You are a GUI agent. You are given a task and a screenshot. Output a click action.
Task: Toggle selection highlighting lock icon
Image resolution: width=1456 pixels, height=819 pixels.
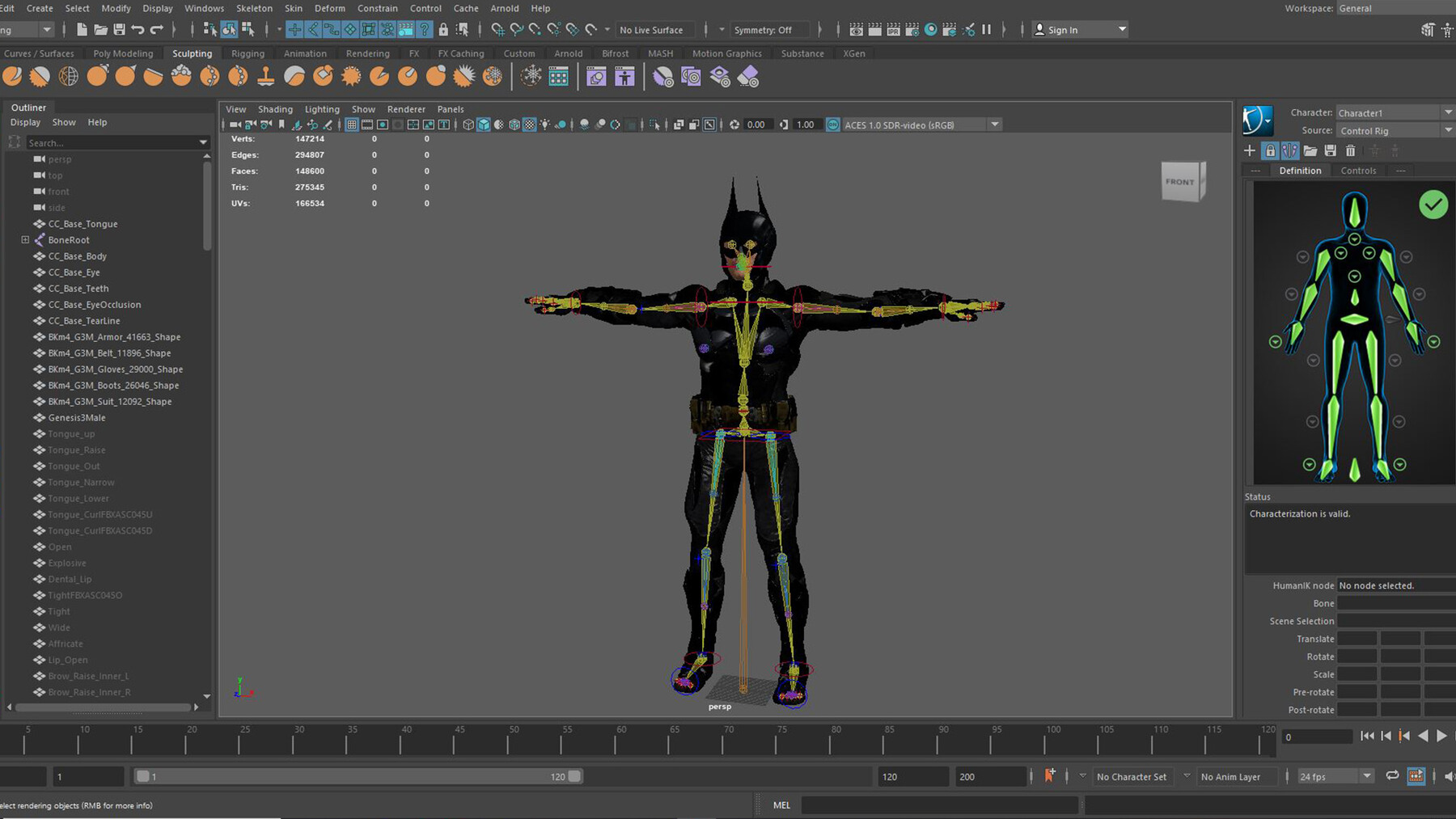click(x=443, y=30)
